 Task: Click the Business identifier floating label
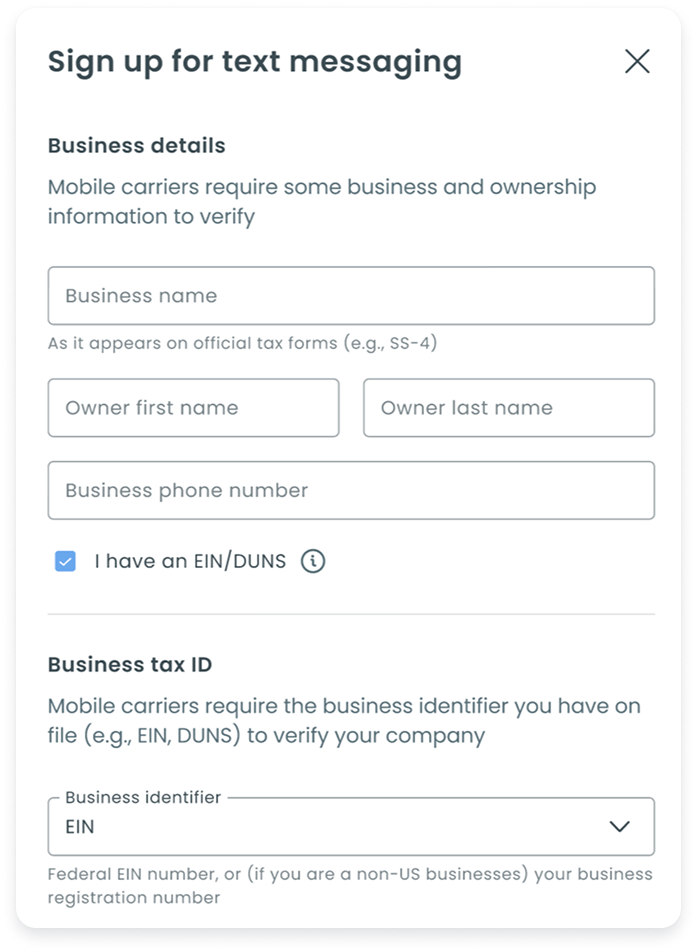tap(143, 797)
